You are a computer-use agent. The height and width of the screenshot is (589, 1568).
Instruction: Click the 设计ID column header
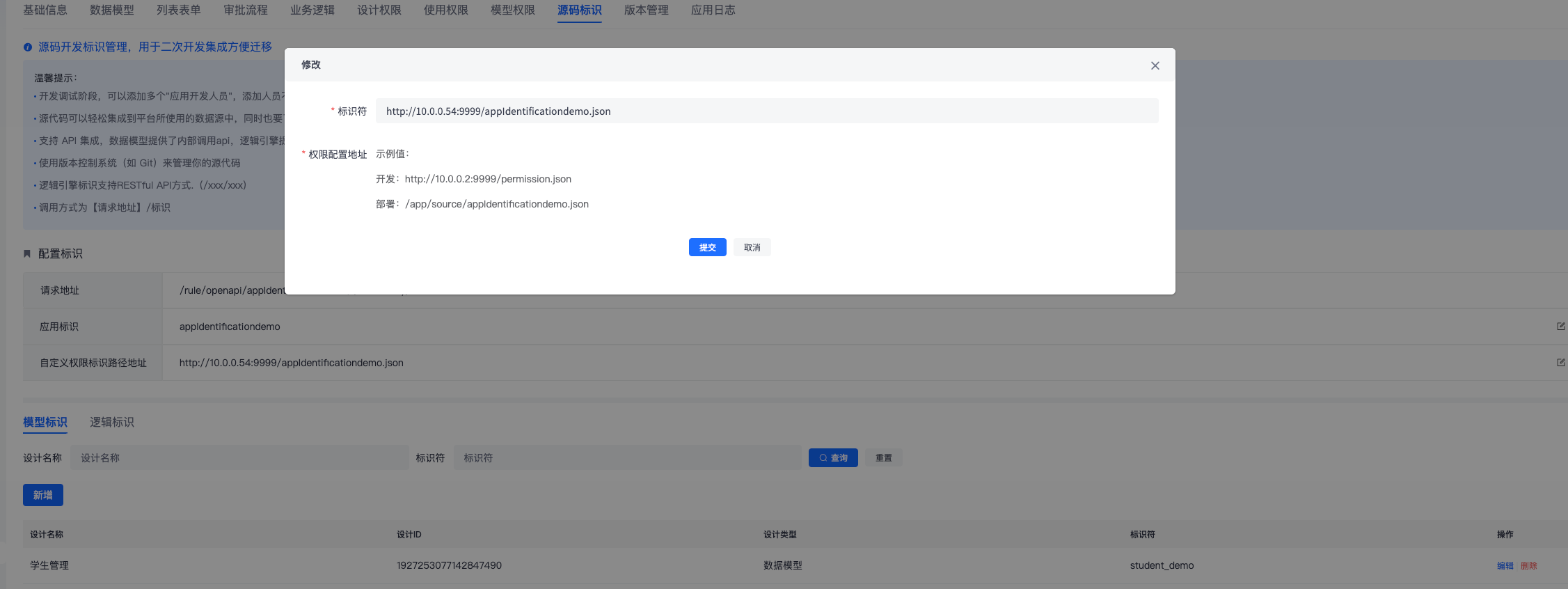tap(409, 534)
